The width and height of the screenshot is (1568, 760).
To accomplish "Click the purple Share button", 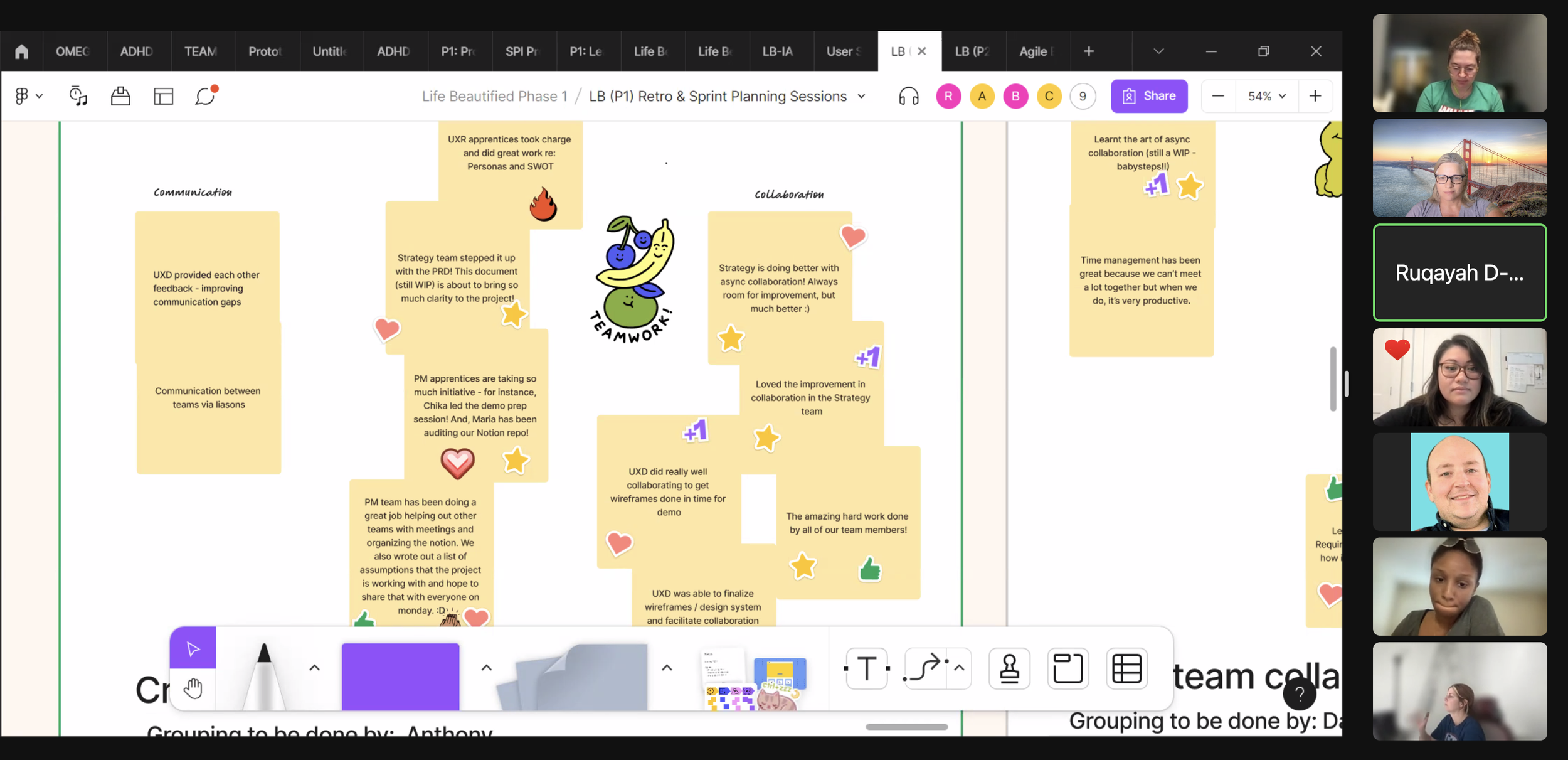I will coord(1148,96).
